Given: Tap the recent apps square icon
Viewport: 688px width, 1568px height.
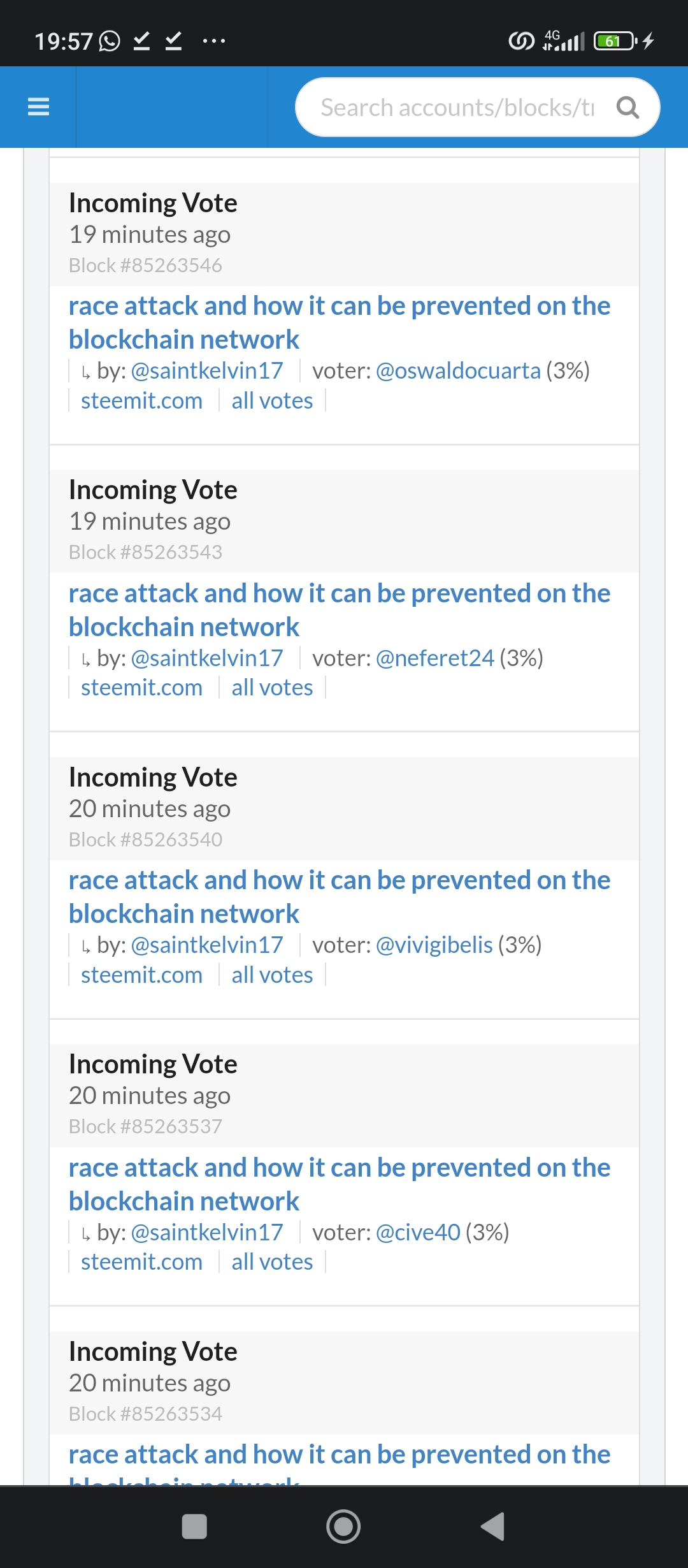Looking at the screenshot, I should [194, 1526].
